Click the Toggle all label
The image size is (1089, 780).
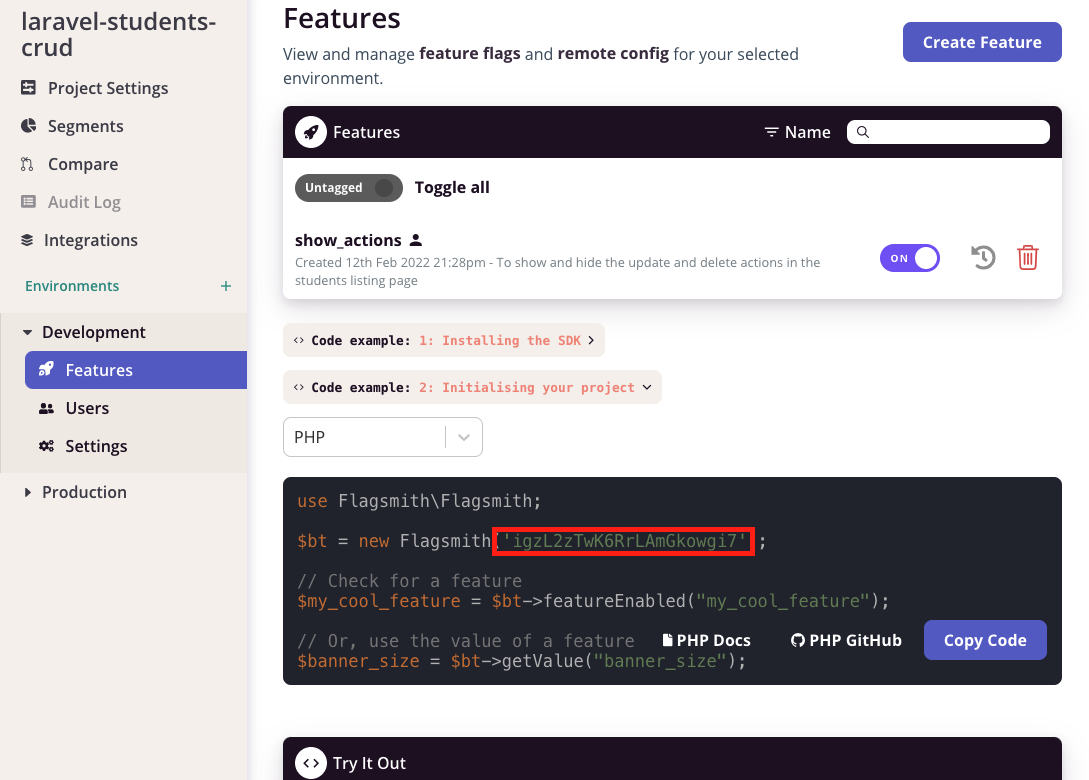coord(452,188)
